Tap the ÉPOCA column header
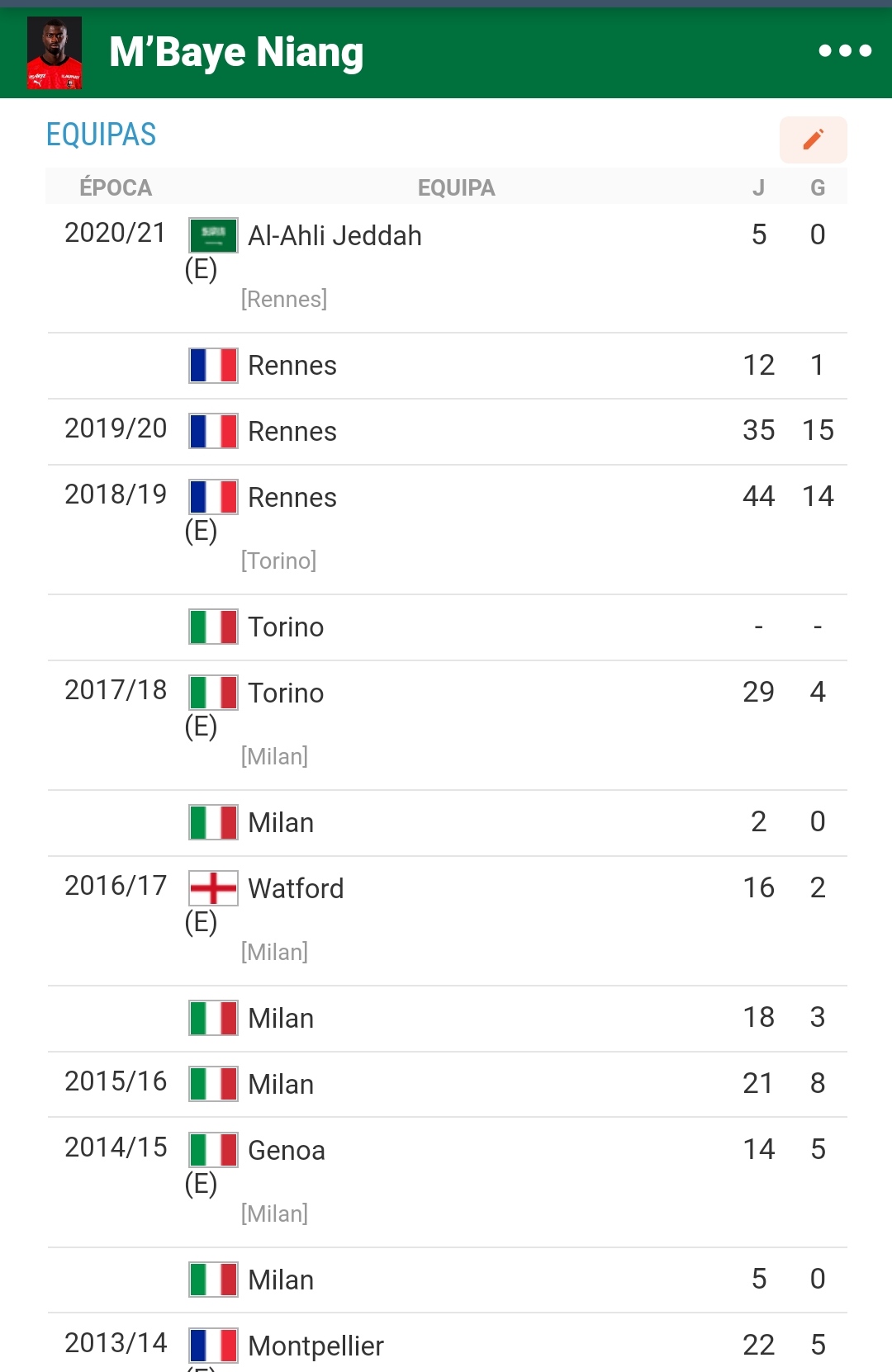The image size is (892, 1372). click(x=116, y=187)
